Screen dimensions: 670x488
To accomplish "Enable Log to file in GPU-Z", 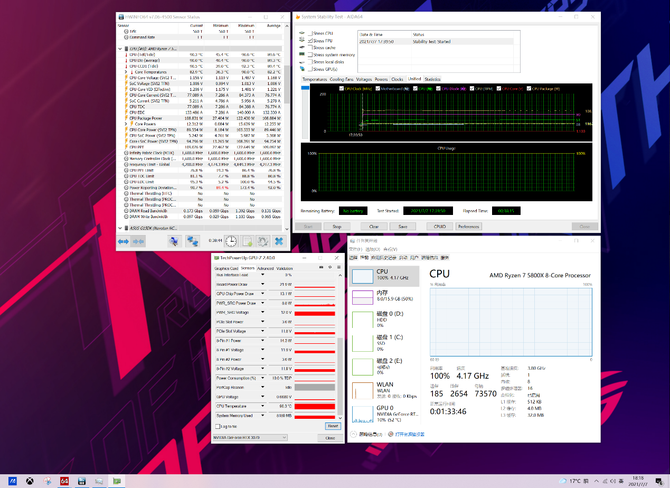I will point(217,426).
